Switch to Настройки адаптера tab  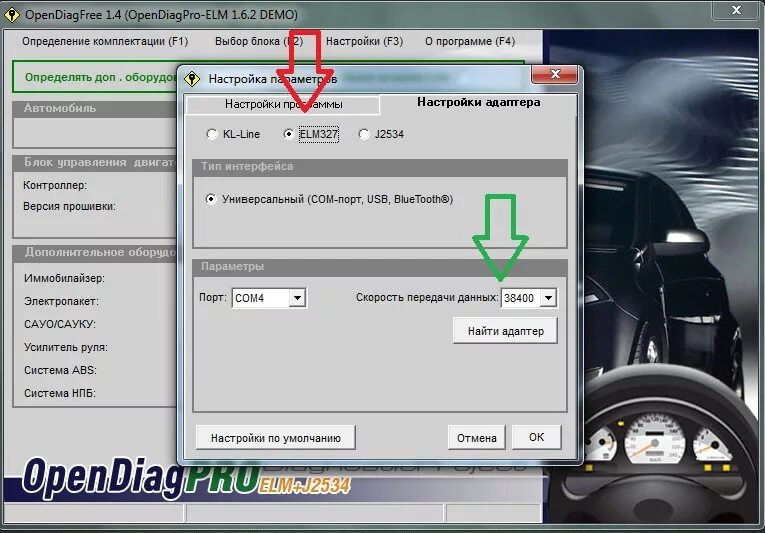[479, 102]
